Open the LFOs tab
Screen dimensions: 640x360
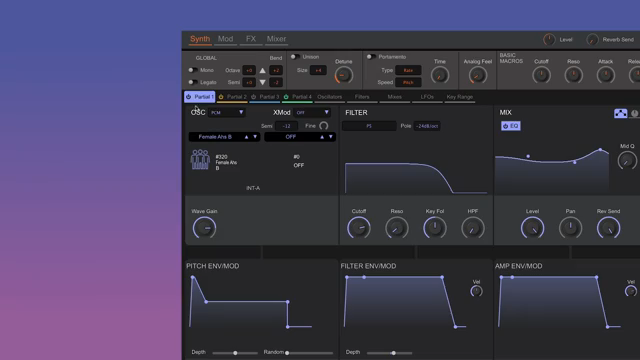click(x=427, y=97)
